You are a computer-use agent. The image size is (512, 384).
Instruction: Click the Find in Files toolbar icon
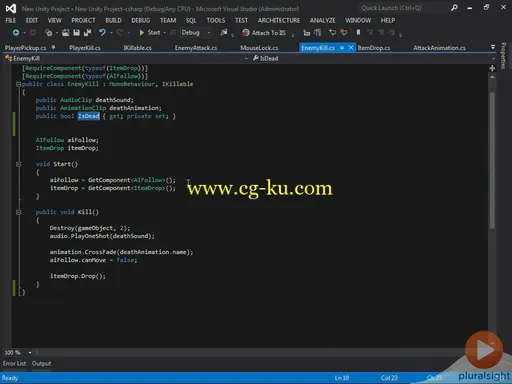pyautogui.click(x=224, y=33)
